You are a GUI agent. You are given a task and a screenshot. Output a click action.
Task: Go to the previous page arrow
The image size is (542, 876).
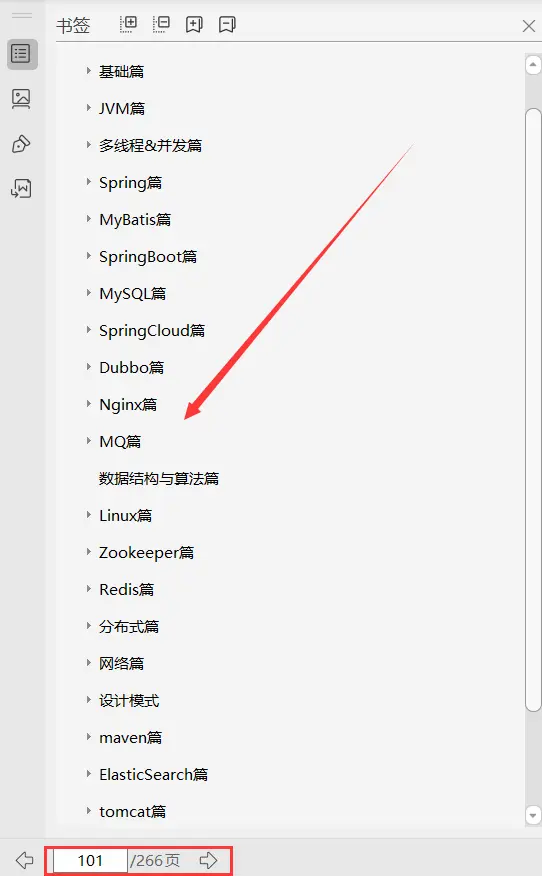pyautogui.click(x=25, y=859)
